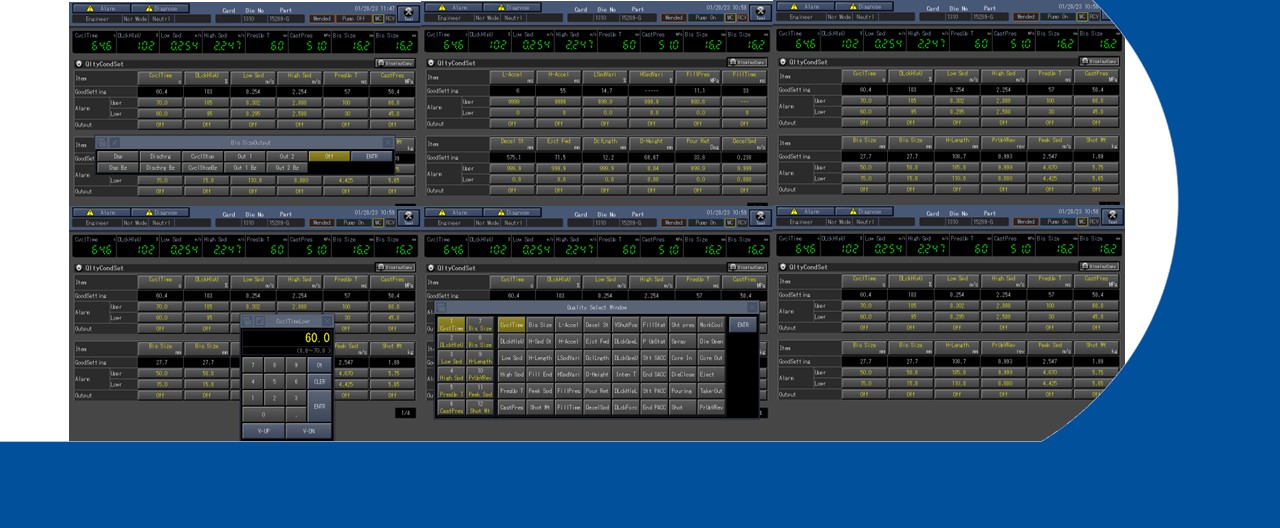Open Alarm on the L-Accel screen
This screenshot has height=528, width=1280.
tap(454, 7)
